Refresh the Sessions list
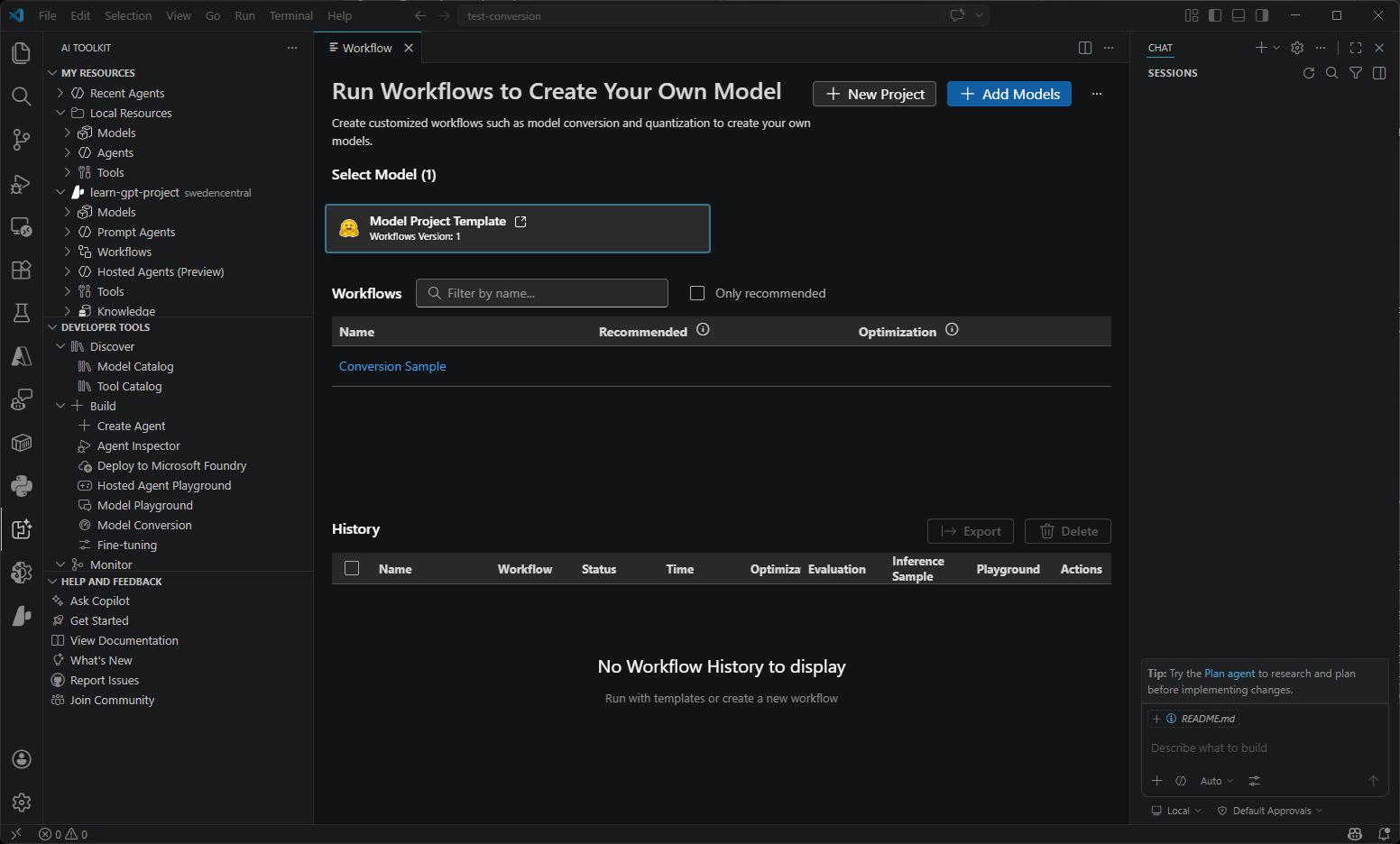 click(1309, 73)
